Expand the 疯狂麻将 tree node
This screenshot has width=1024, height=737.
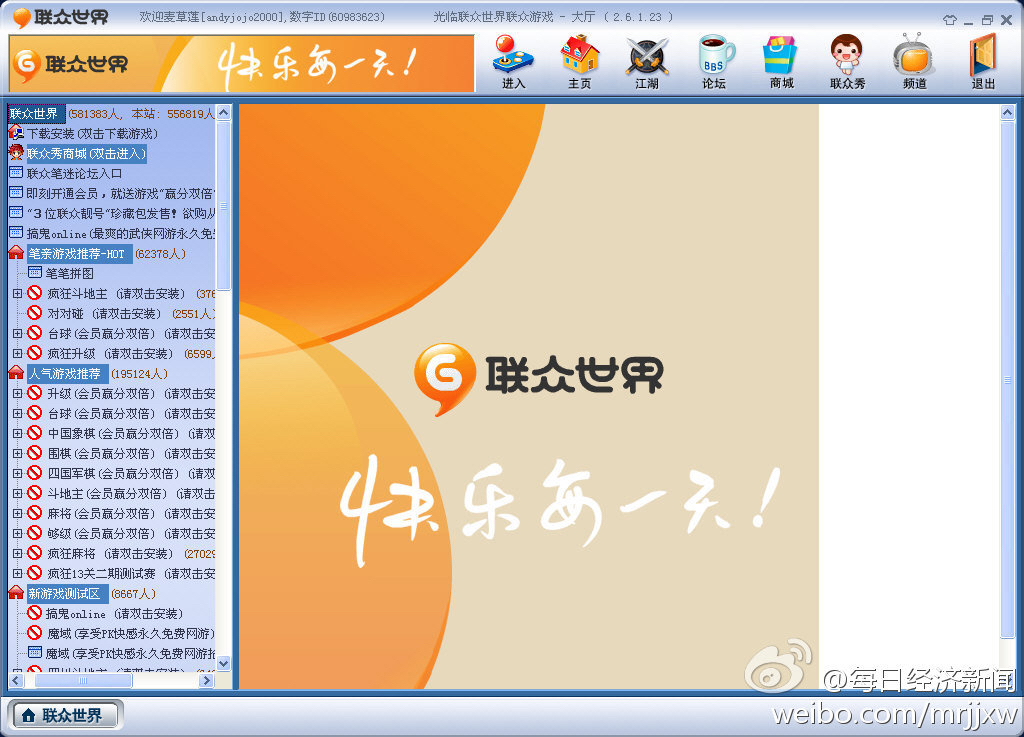(x=18, y=554)
